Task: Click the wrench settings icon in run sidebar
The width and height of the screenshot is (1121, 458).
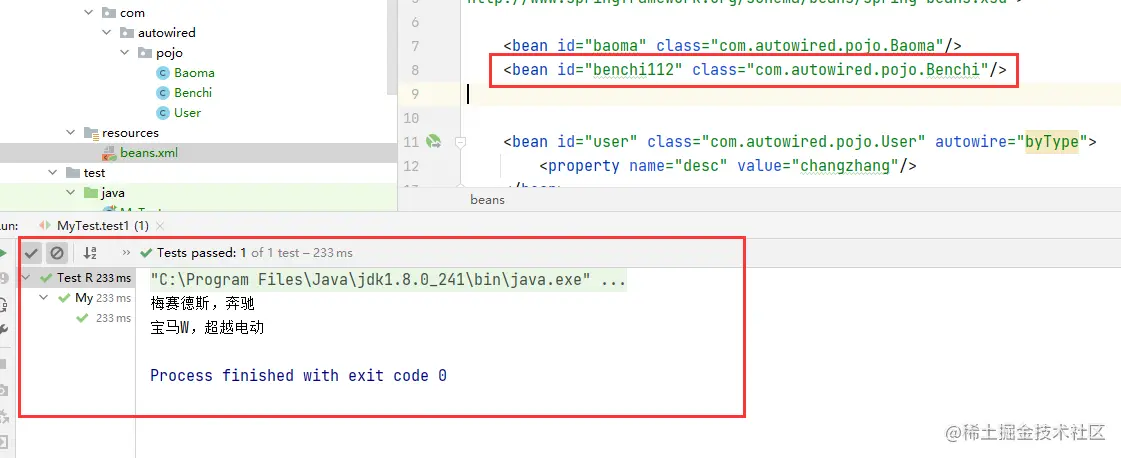Action: 4,329
